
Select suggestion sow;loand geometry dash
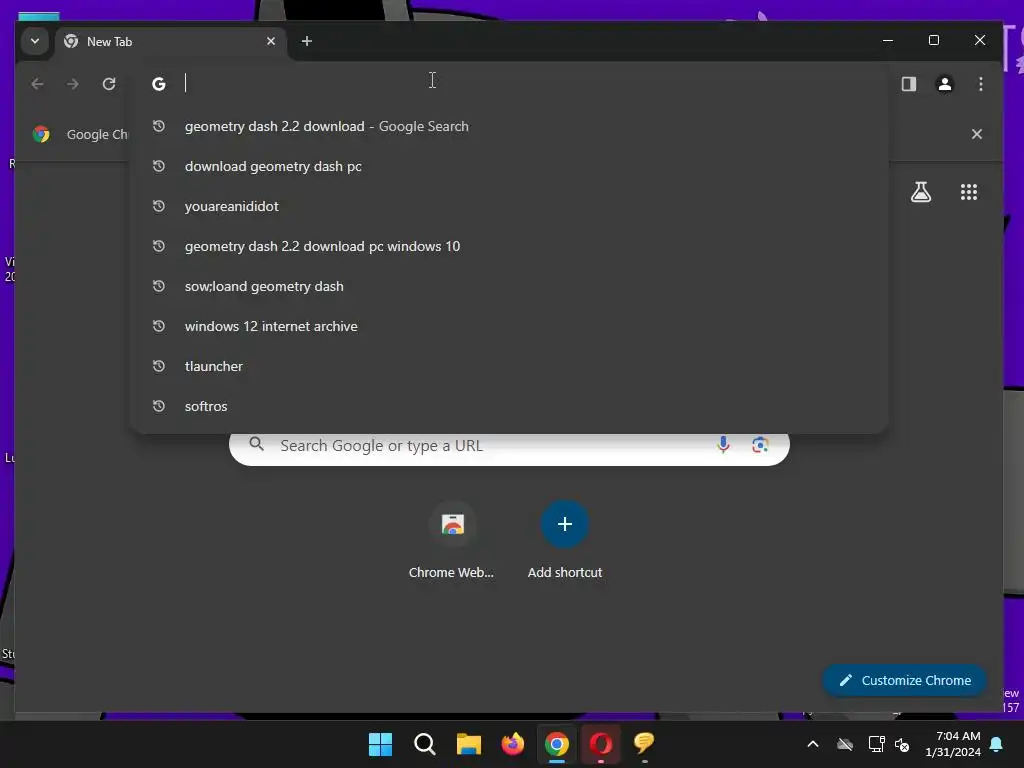click(x=509, y=286)
